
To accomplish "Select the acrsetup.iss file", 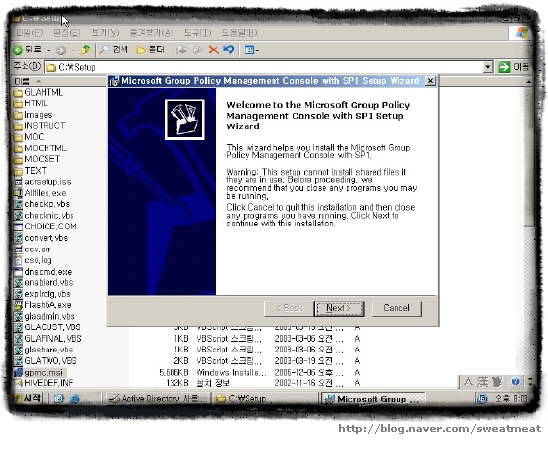I will [x=43, y=182].
